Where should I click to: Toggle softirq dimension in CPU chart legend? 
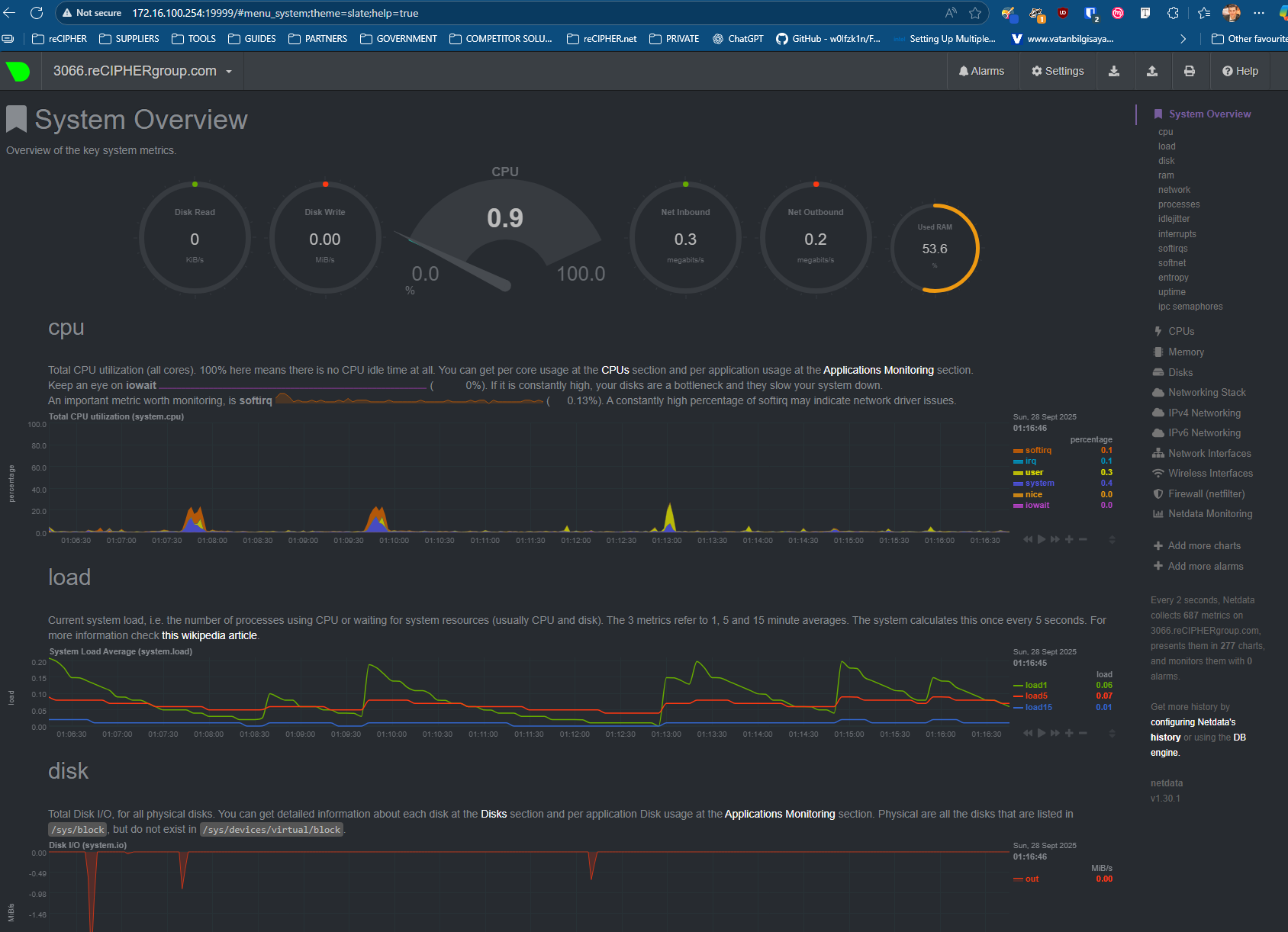click(1038, 450)
